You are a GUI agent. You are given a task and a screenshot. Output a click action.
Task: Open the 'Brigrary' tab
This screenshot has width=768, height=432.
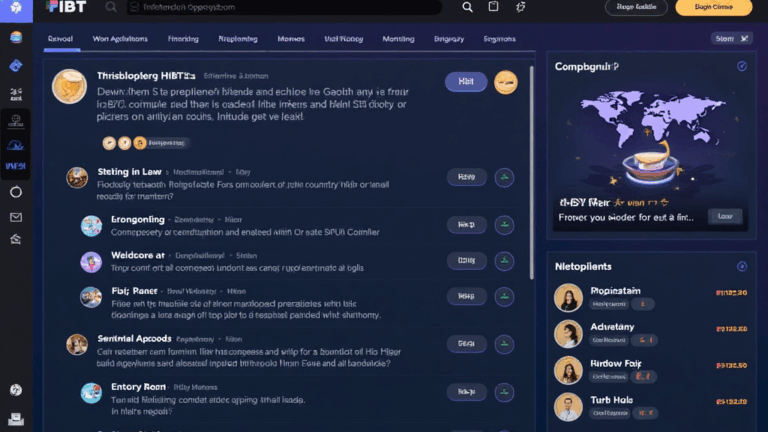(x=449, y=39)
